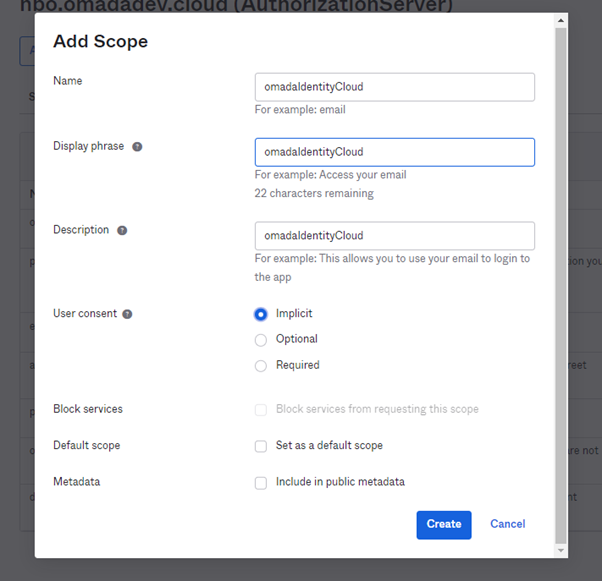Image resolution: width=602 pixels, height=581 pixels.
Task: Click the Metadata label
Action: click(77, 482)
